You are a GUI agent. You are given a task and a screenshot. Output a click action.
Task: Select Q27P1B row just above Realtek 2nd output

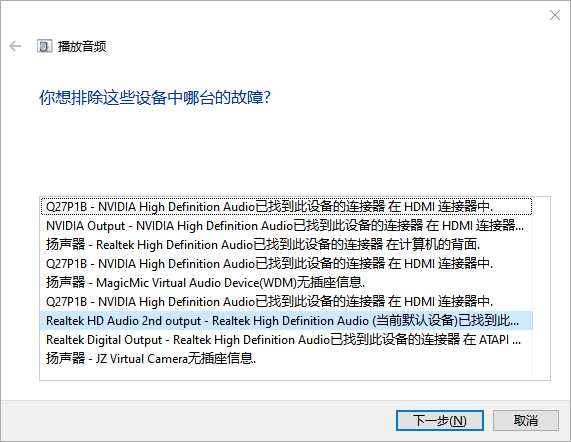[x=286, y=301]
